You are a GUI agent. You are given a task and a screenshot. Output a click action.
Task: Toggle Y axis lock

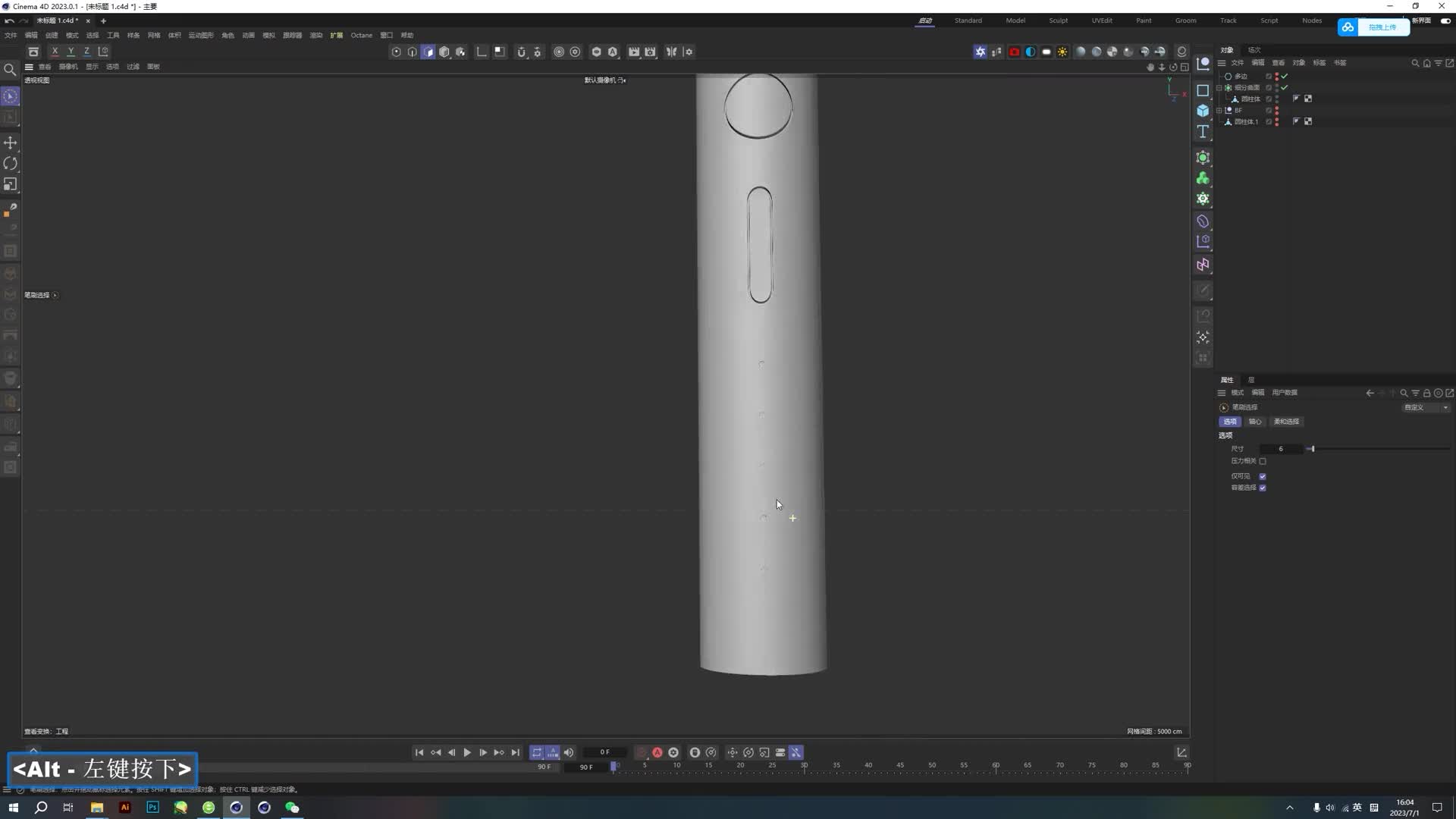click(71, 52)
